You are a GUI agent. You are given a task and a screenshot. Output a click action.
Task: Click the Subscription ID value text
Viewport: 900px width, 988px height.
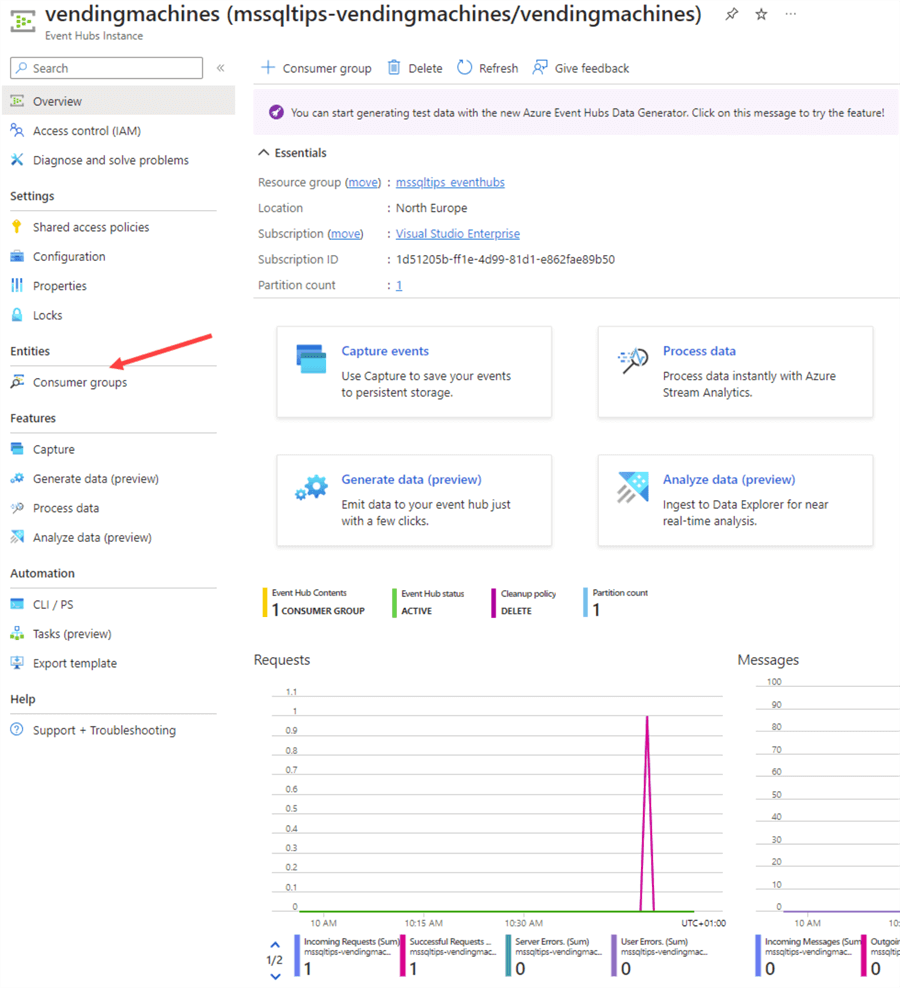(x=505, y=260)
